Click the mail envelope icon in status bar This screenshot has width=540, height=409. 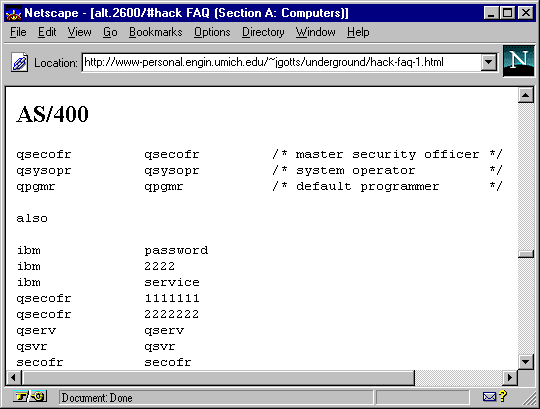pos(489,397)
